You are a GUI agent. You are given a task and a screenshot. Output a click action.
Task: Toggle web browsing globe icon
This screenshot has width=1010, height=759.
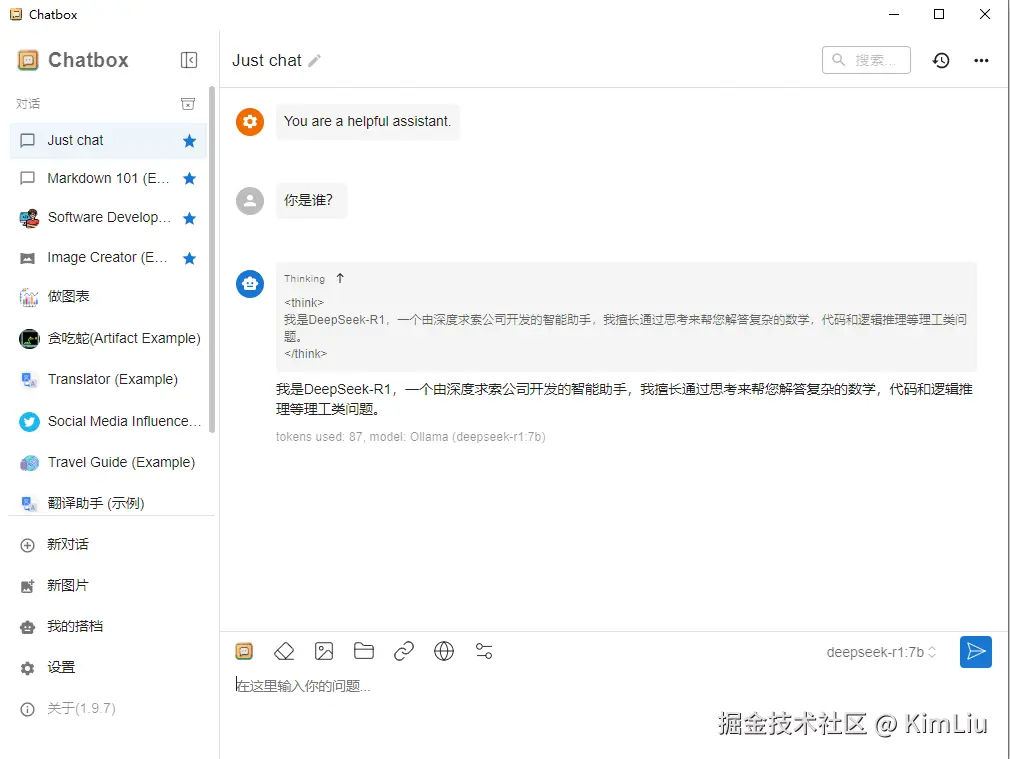[444, 651]
